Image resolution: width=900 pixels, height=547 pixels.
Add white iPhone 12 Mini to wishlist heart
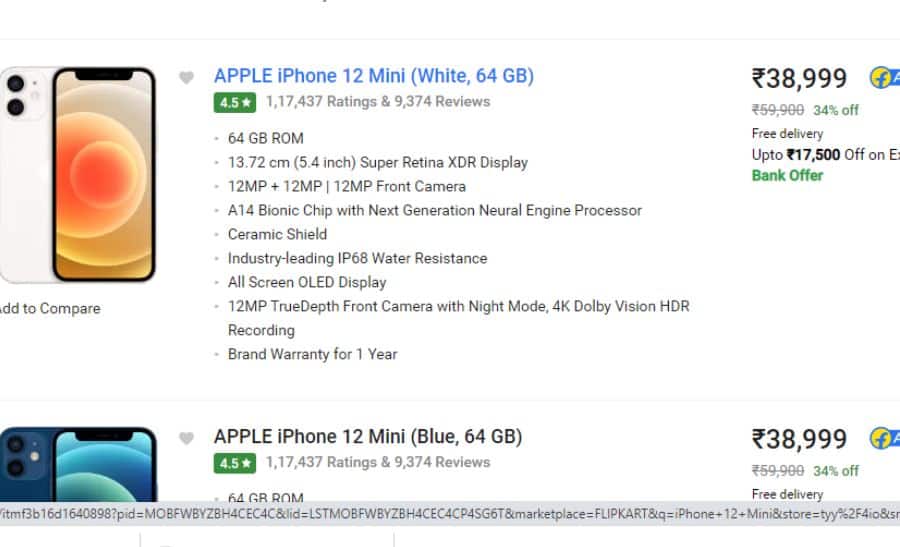point(186,77)
